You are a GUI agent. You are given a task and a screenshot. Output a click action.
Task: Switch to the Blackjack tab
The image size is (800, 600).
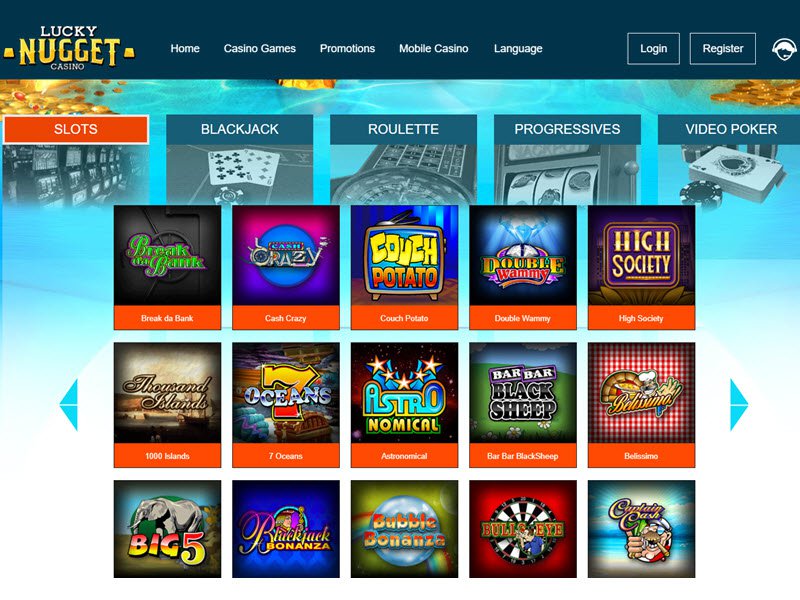(x=239, y=129)
